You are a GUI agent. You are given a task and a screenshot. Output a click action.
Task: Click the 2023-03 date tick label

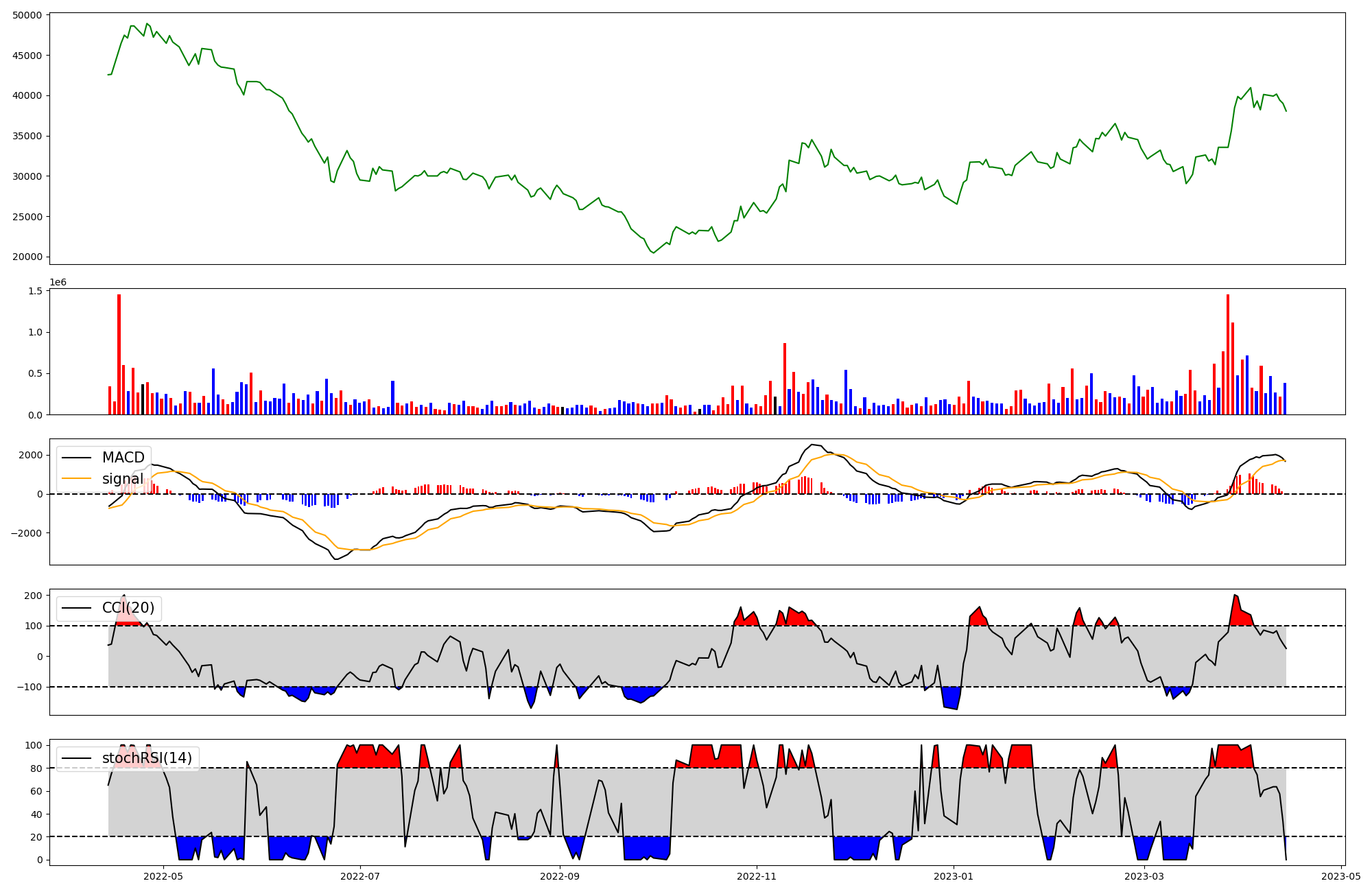[1144, 876]
